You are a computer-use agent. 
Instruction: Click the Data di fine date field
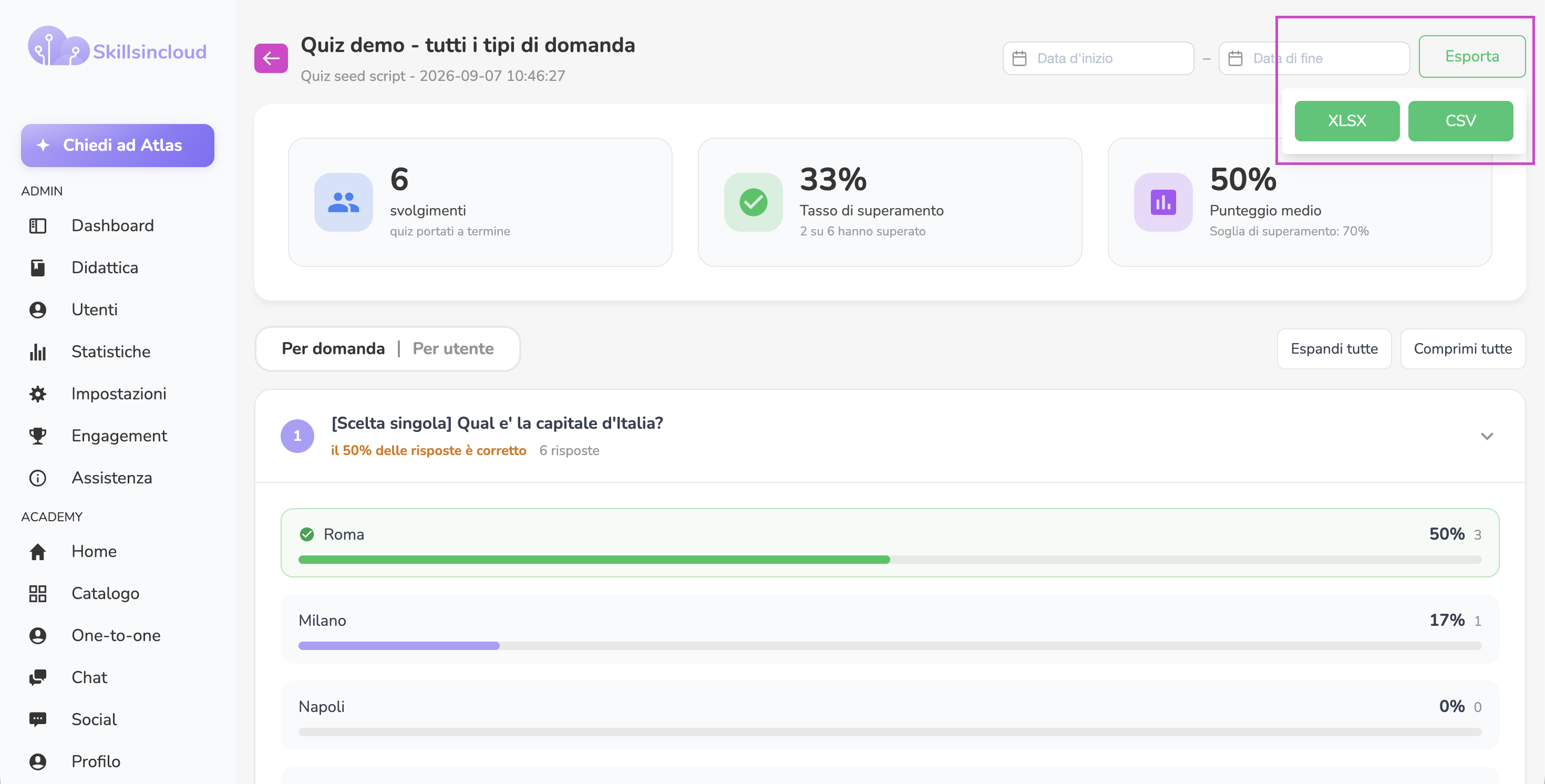click(x=1314, y=58)
